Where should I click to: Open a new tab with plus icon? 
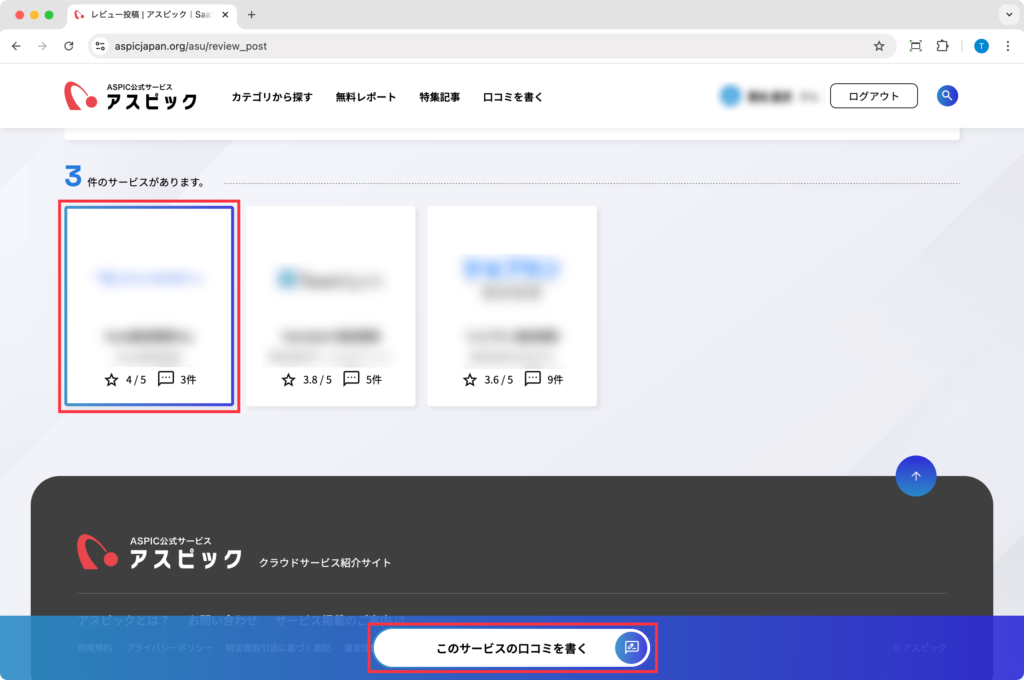(x=251, y=14)
